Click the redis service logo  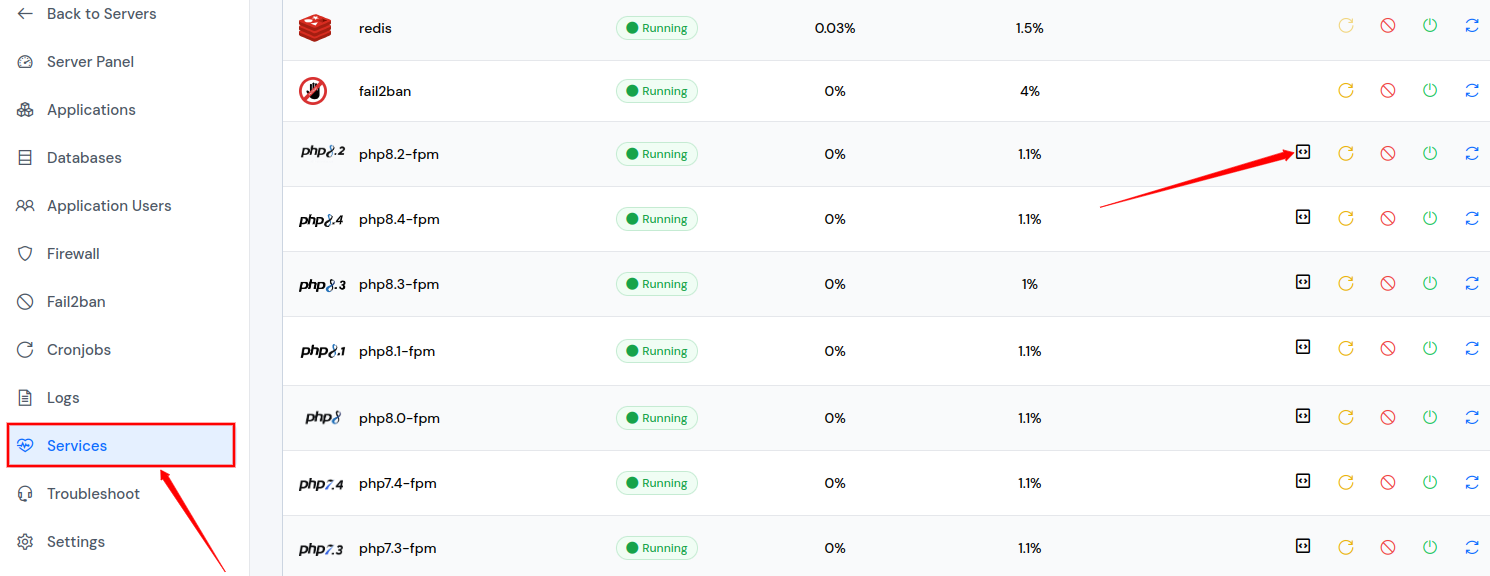tap(315, 28)
